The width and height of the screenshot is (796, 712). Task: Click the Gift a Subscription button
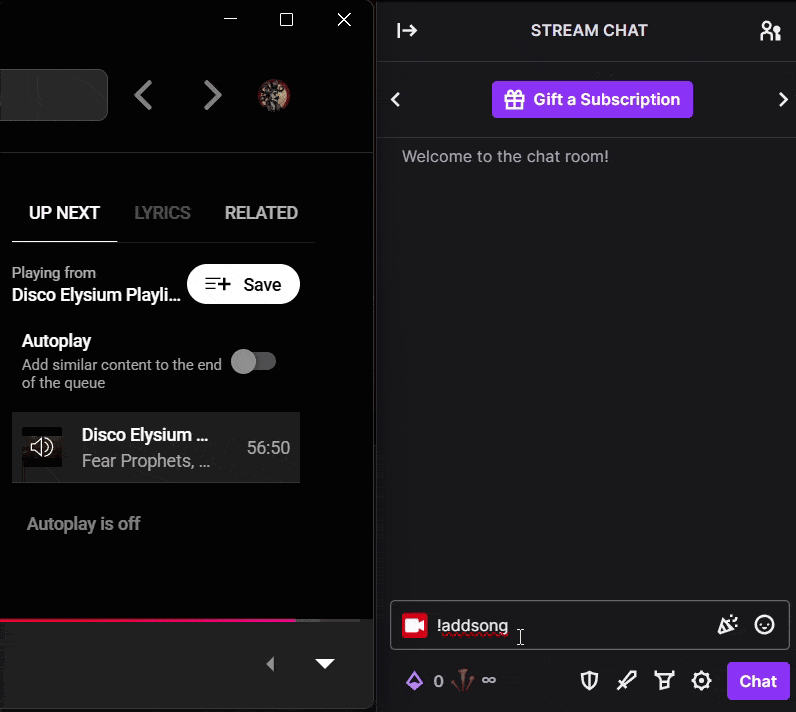coord(592,99)
